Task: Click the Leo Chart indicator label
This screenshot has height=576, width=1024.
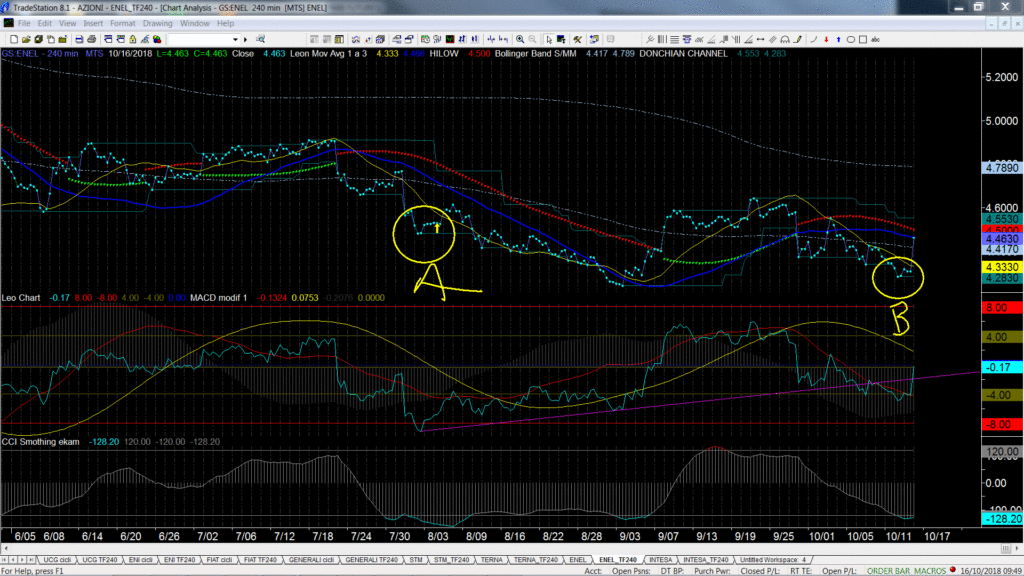Action: coord(21,298)
